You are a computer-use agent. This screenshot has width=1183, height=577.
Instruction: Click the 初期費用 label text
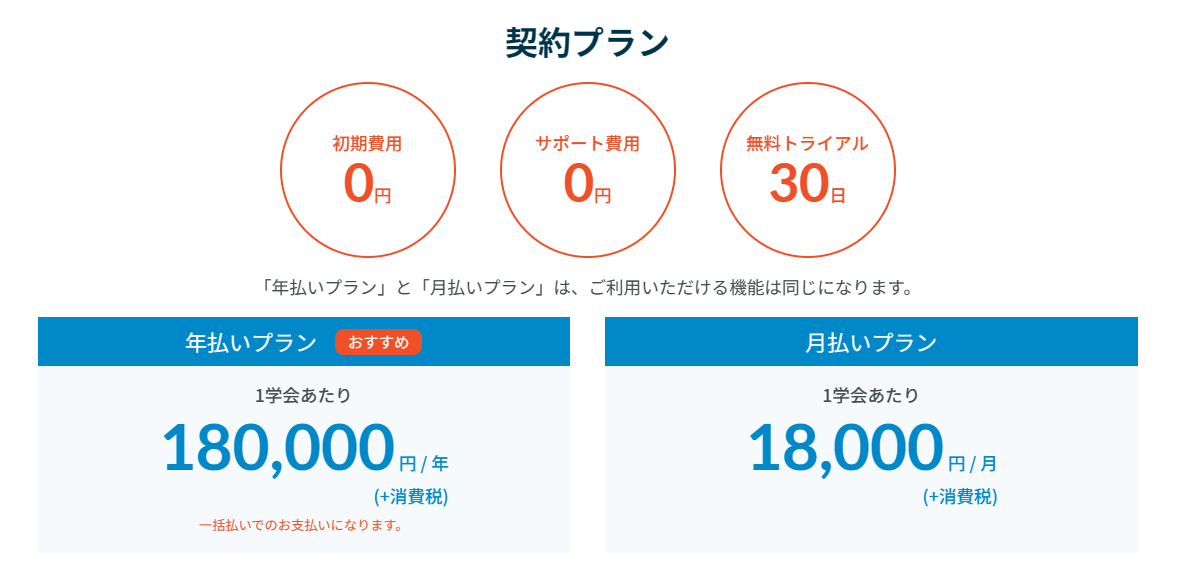(367, 143)
